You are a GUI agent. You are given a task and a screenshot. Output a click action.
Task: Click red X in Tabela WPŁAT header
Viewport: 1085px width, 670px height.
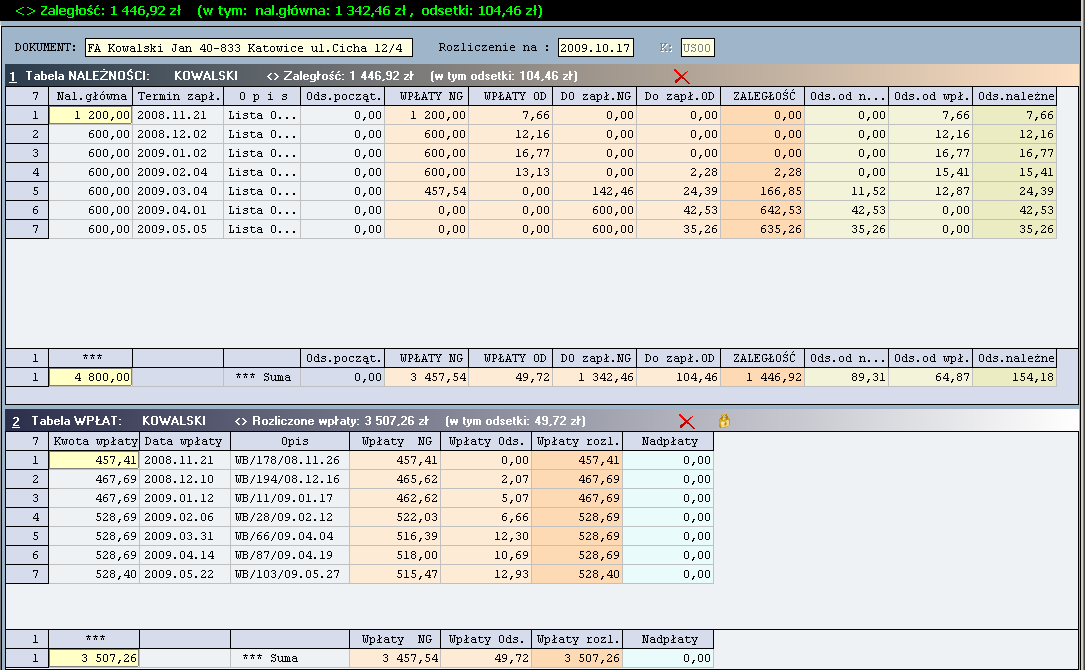(686, 421)
